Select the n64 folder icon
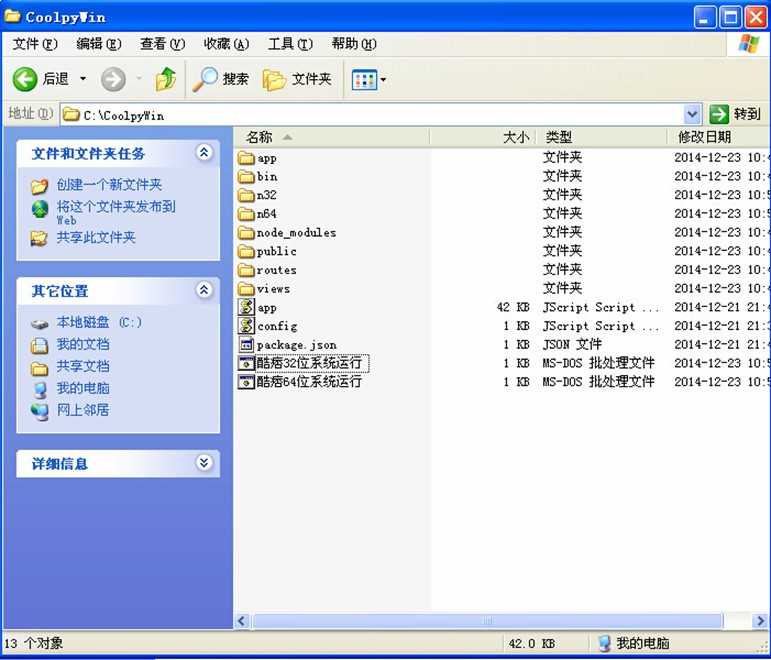The width and height of the screenshot is (771, 660). (246, 214)
